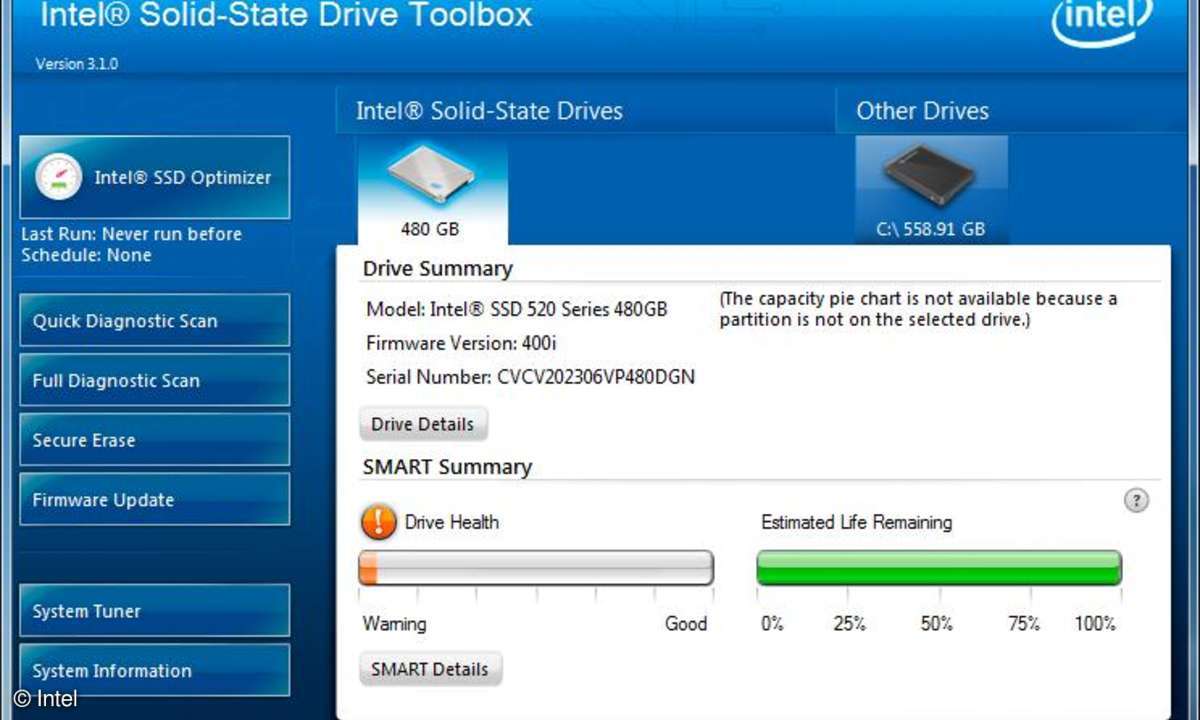Click the Warning label under Drive Health
The image size is (1200, 720).
click(394, 624)
